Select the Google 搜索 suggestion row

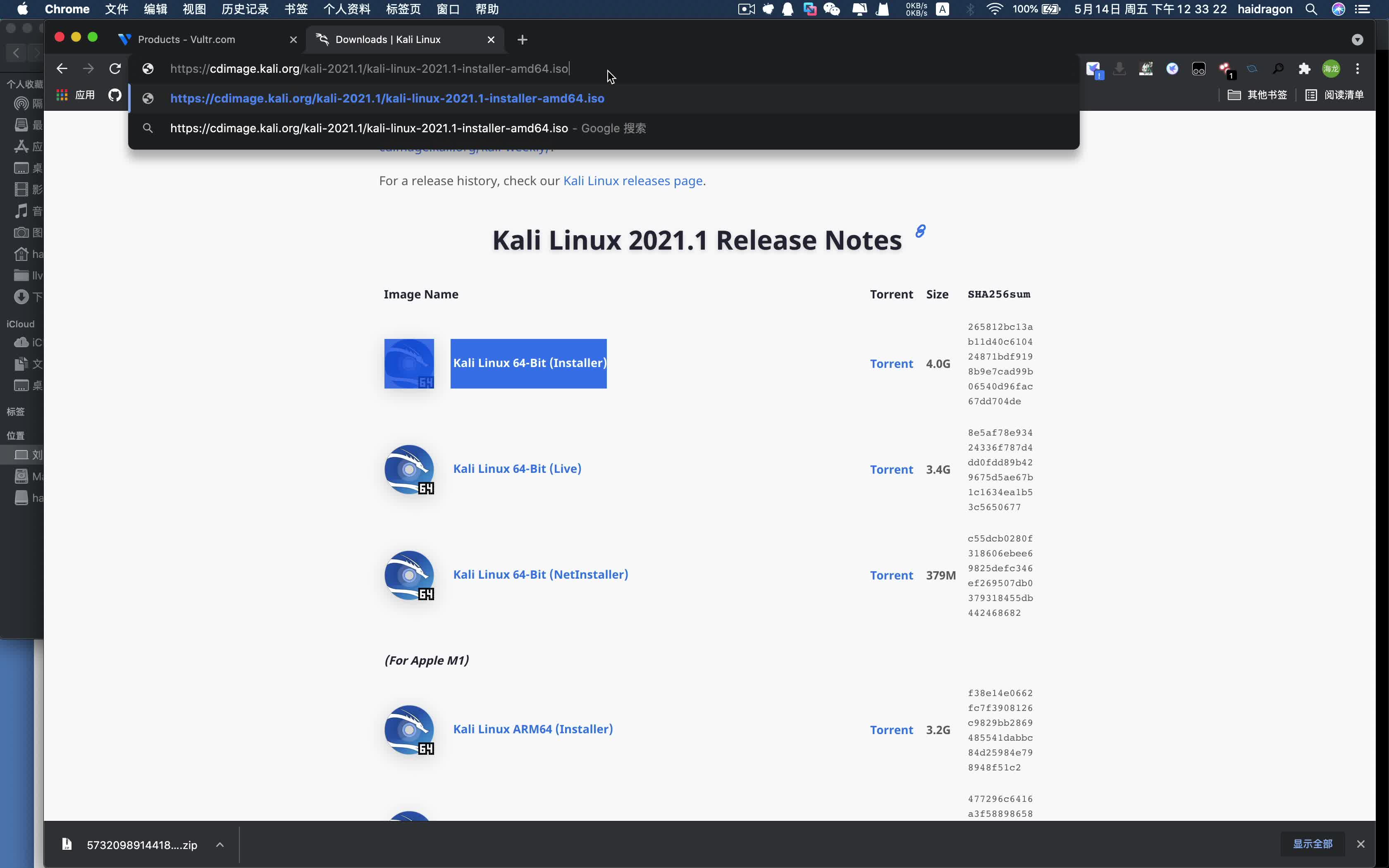click(x=604, y=128)
